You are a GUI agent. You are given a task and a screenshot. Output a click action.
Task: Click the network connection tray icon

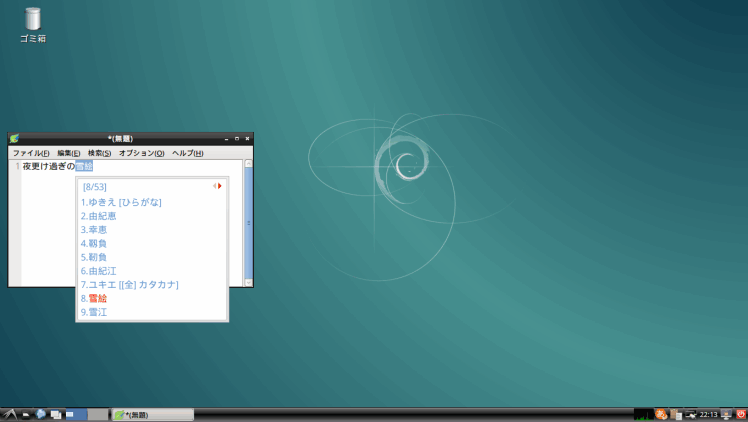tap(690, 414)
